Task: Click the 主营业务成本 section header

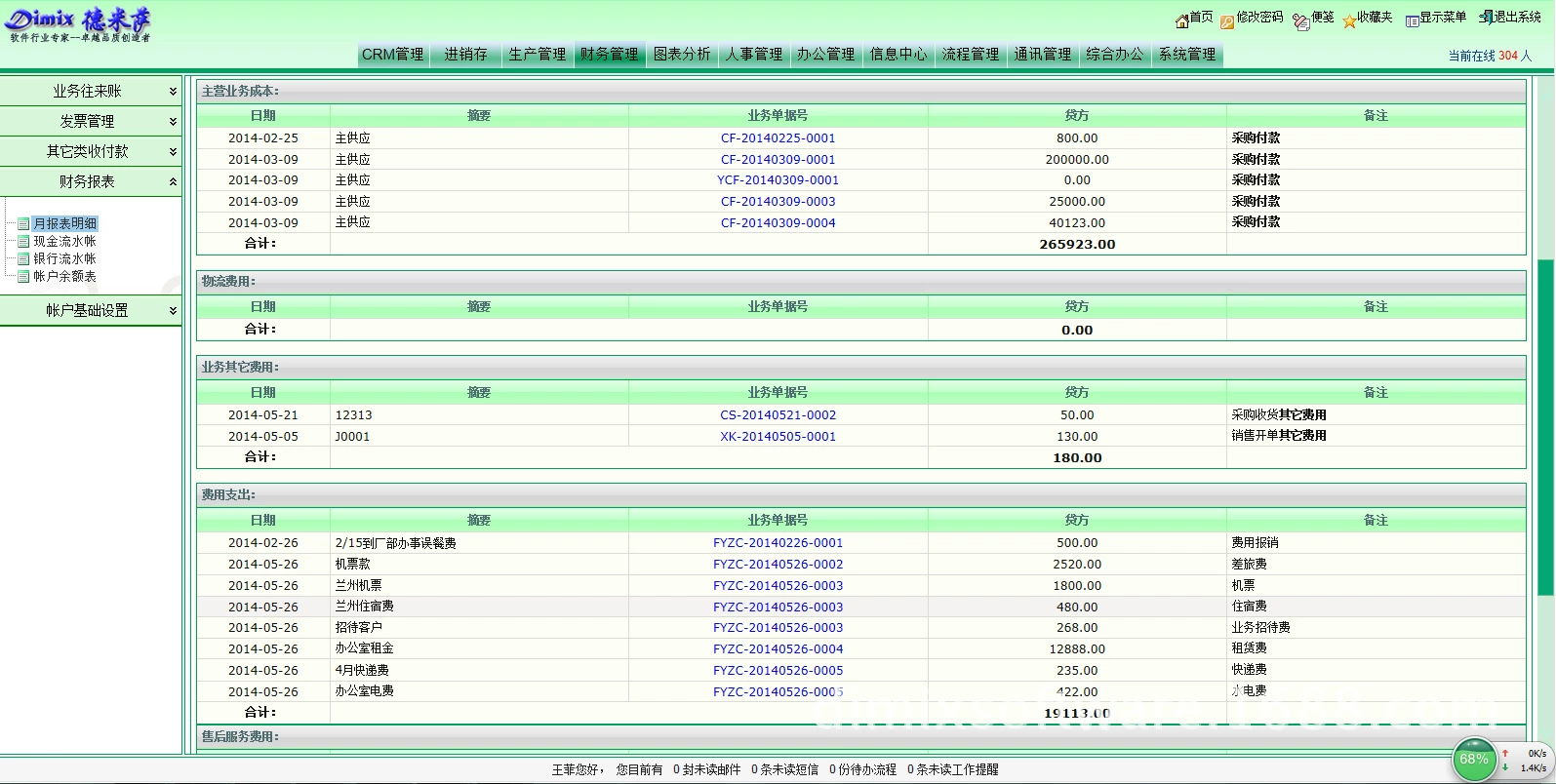Action: click(861, 92)
